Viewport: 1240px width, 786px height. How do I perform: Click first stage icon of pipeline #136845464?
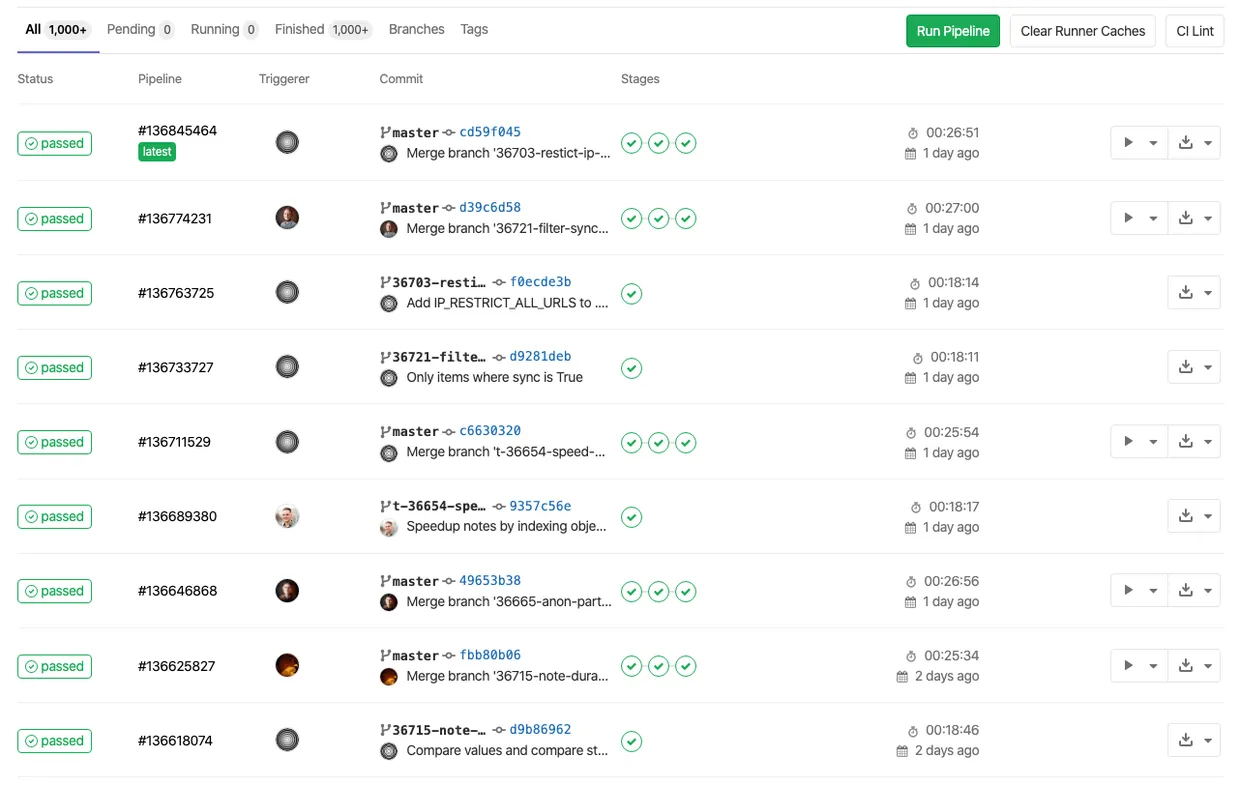(631, 143)
